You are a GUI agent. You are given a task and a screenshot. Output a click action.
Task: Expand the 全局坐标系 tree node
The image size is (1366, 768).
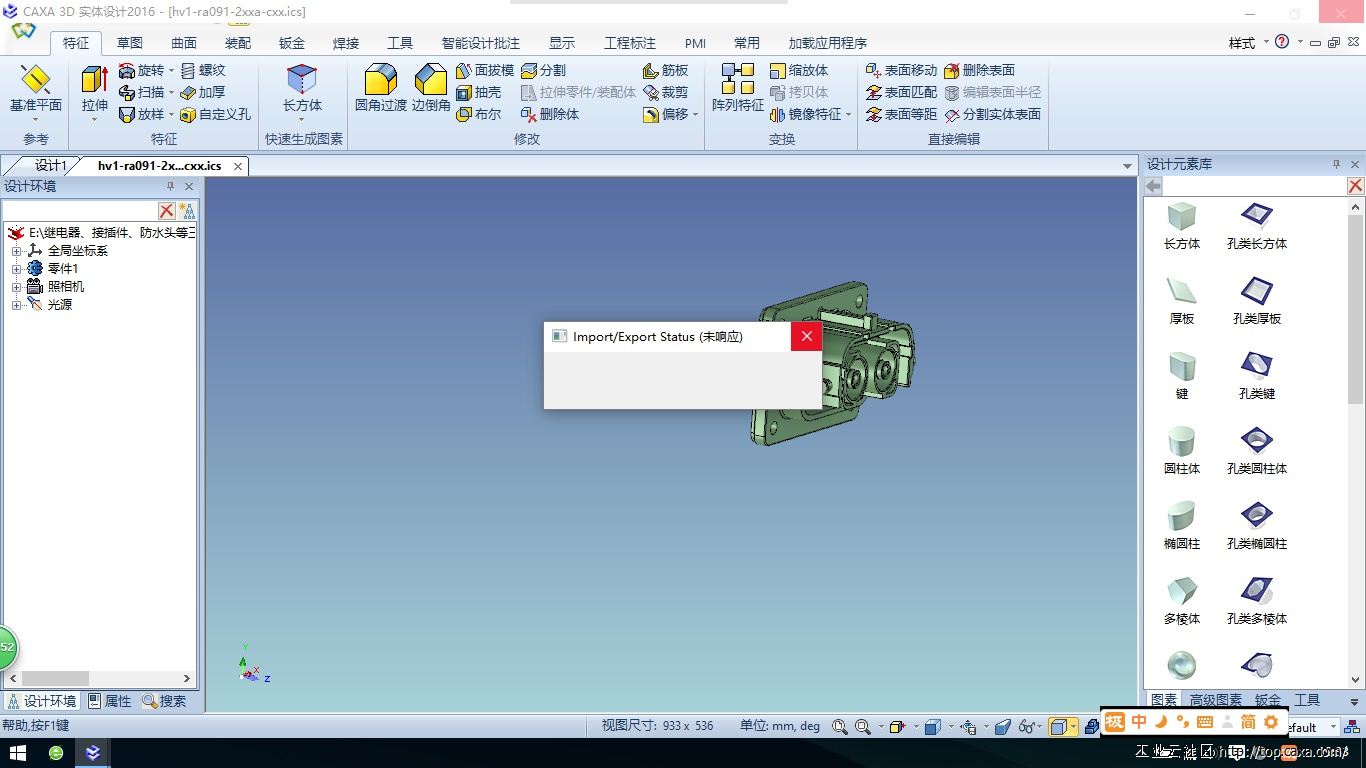(16, 251)
